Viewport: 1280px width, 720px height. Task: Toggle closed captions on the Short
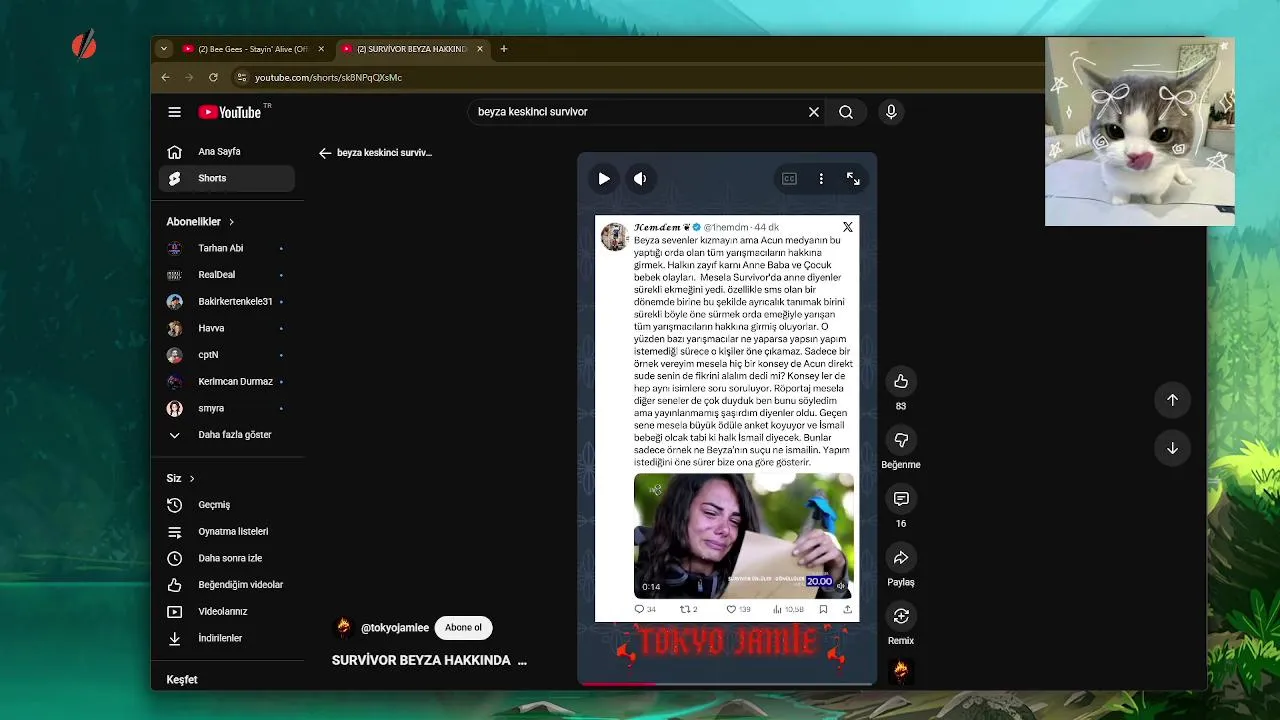789,179
